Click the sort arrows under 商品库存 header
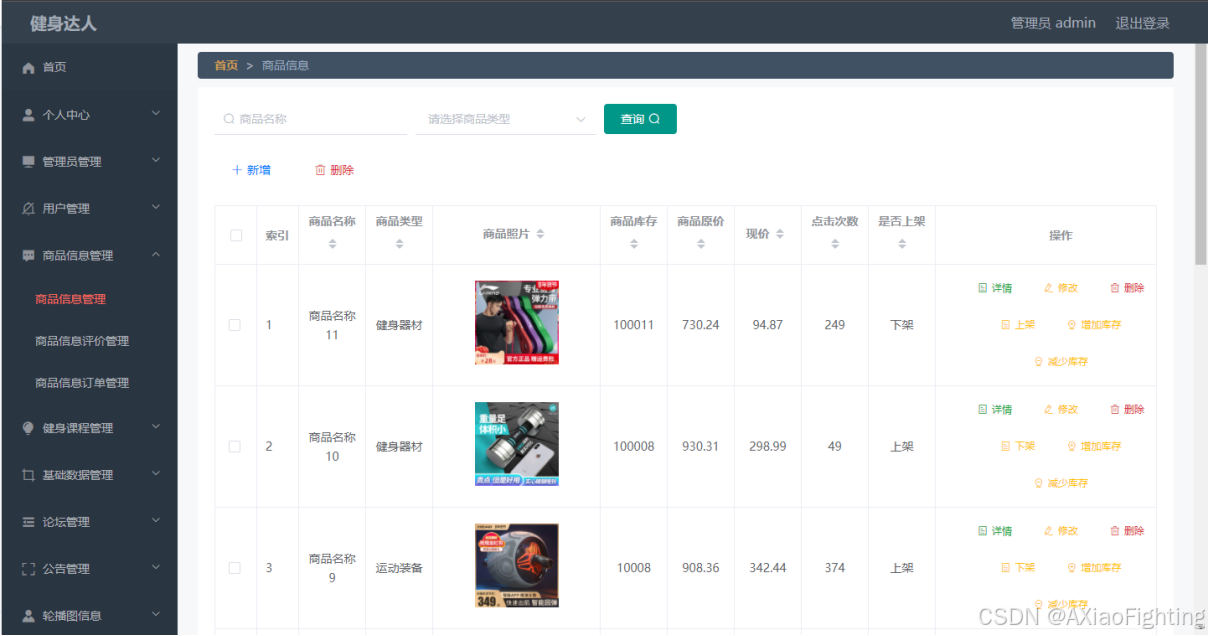The height and width of the screenshot is (636, 1209). (634, 244)
